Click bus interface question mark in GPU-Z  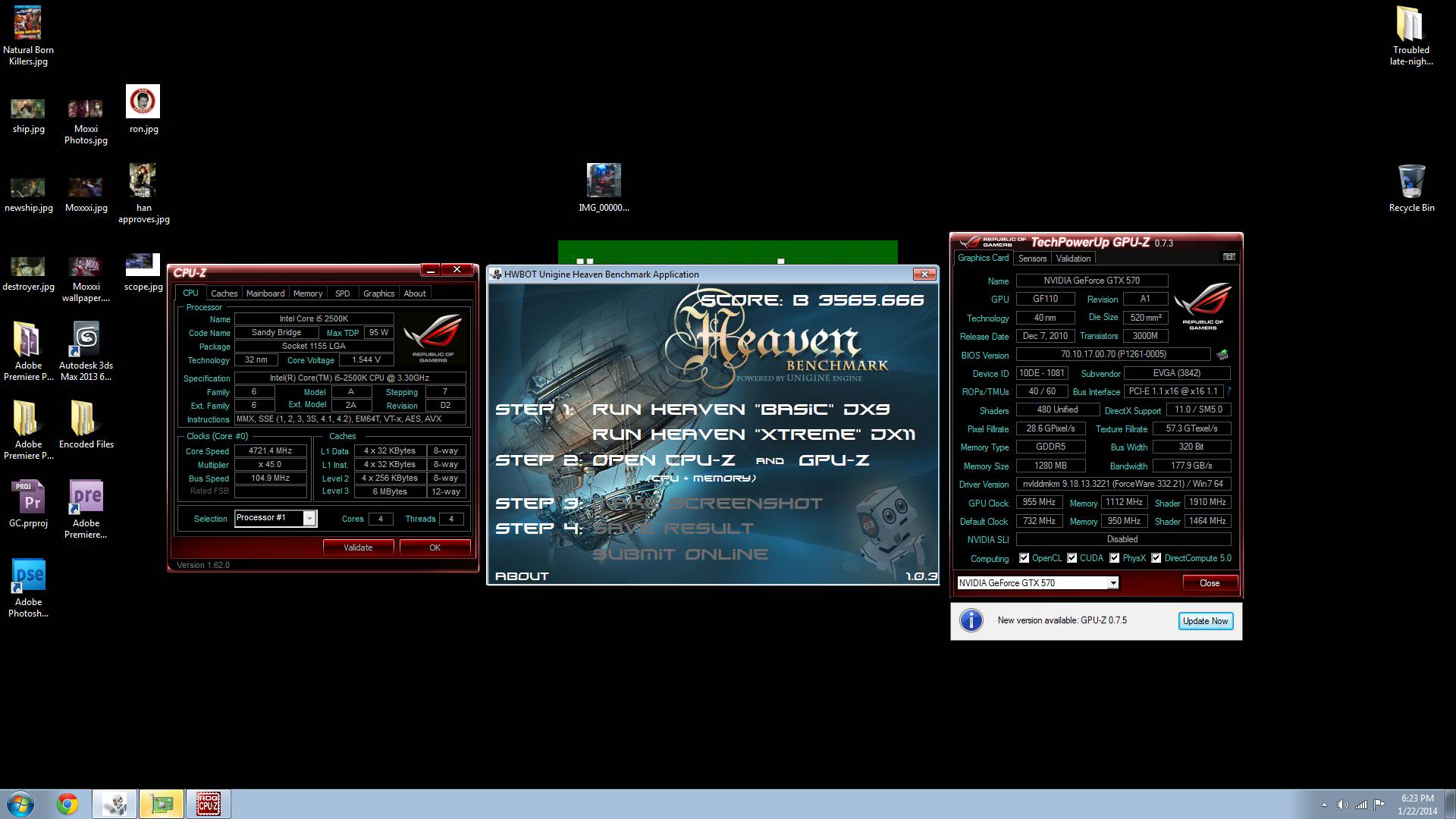click(1228, 391)
